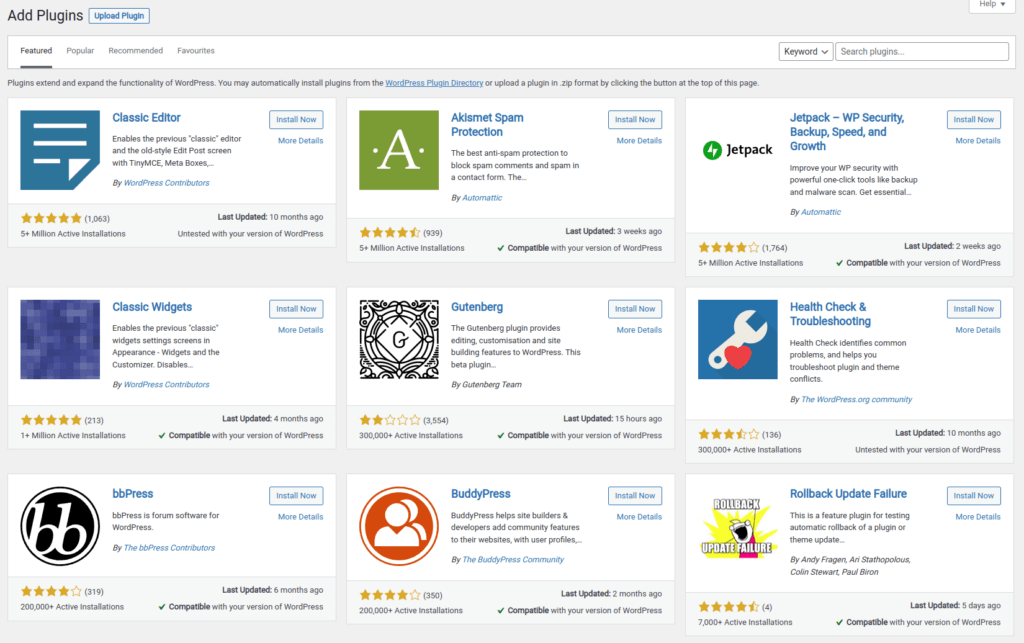Open WordPress Contributors link under Classic Widgets
The width and height of the screenshot is (1024, 643).
click(x=167, y=384)
